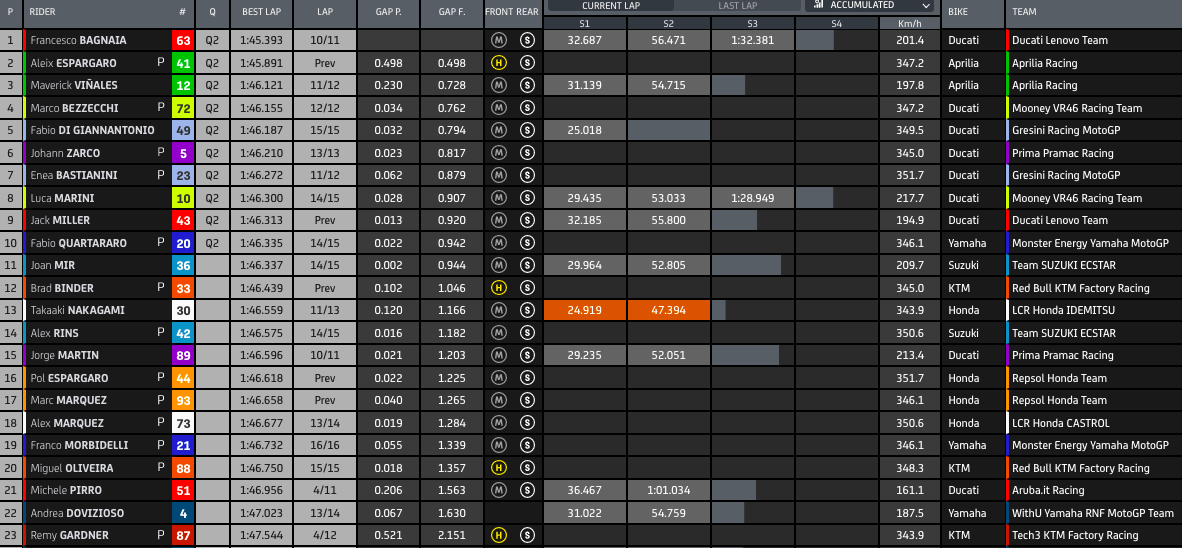1182x548 pixels.
Task: Select rider name Francesco BAGNAIA
Action: click(x=78, y=40)
